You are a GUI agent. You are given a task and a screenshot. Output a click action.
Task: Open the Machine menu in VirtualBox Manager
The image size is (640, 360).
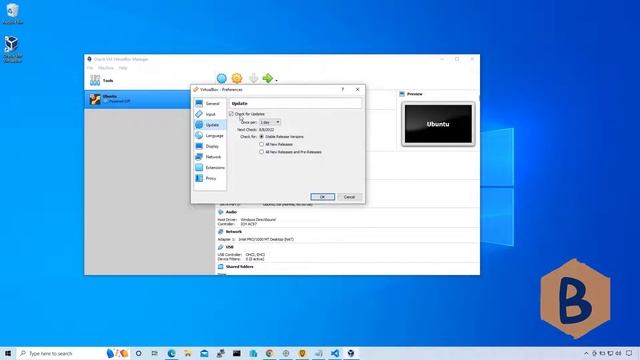pyautogui.click(x=106, y=68)
